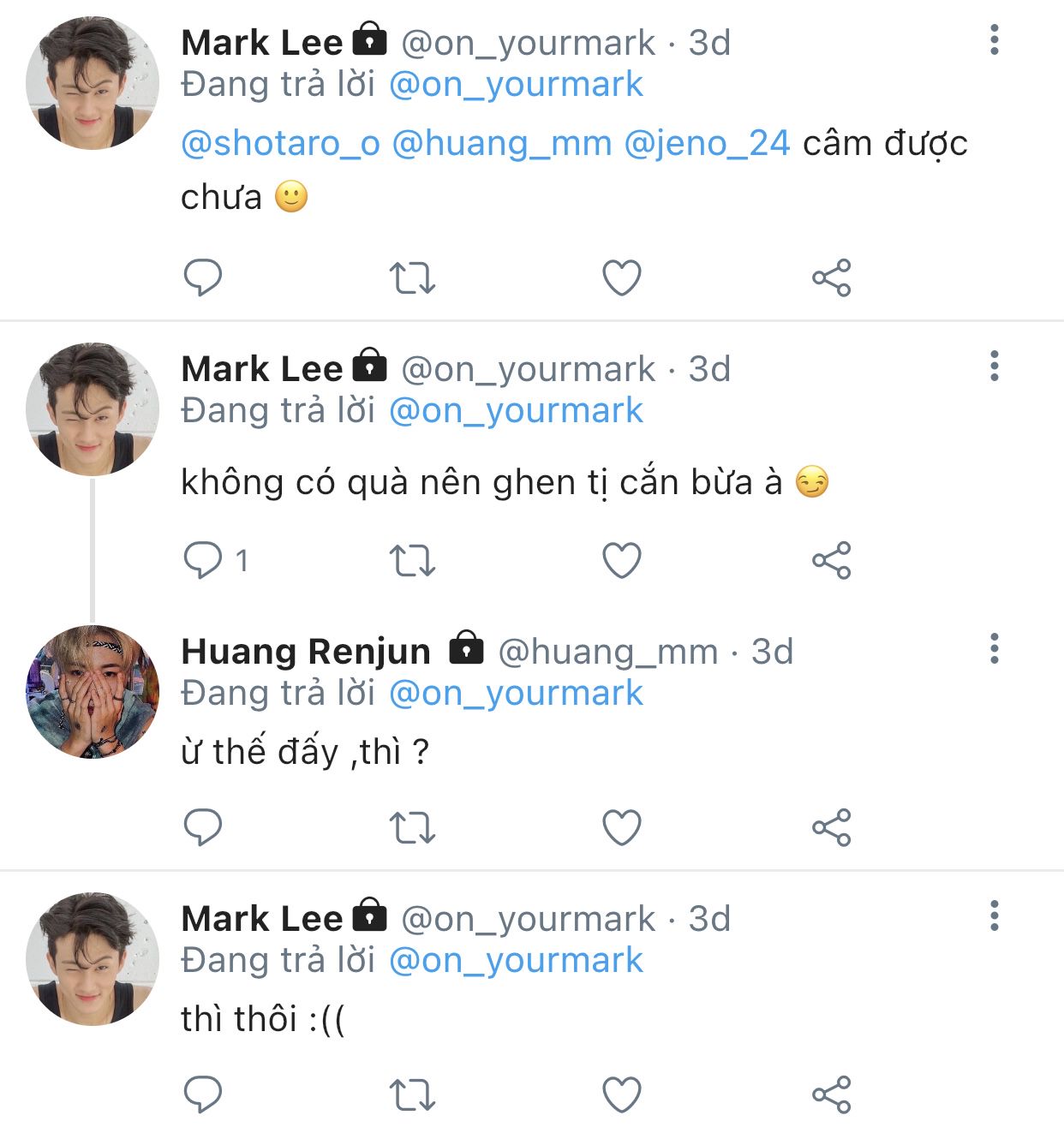Retweet the 'thì thôi :((' tweet

pos(412,1094)
